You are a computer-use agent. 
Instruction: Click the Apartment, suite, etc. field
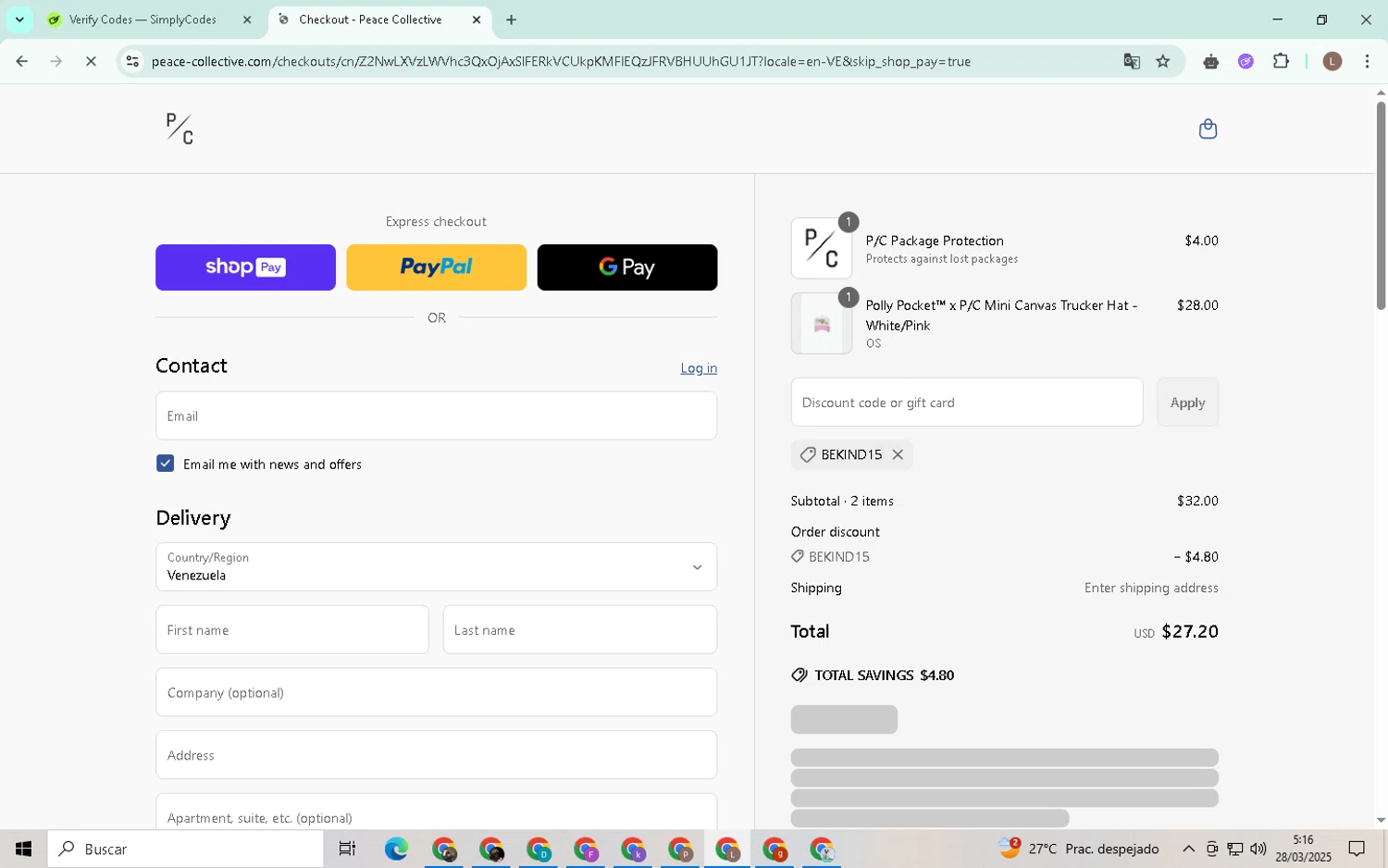click(436, 812)
